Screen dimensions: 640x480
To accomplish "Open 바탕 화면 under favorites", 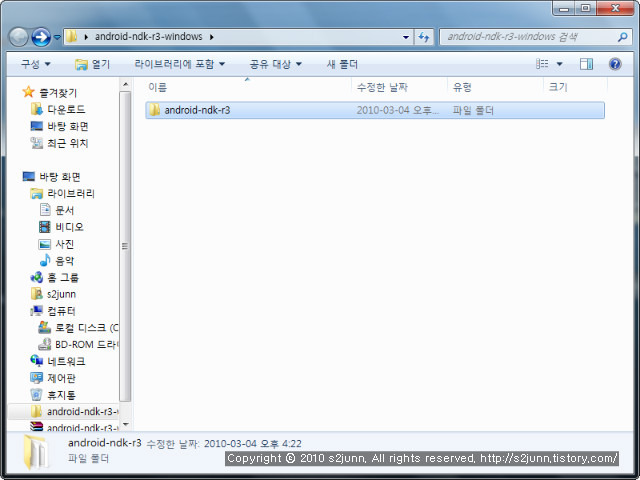I will point(68,126).
